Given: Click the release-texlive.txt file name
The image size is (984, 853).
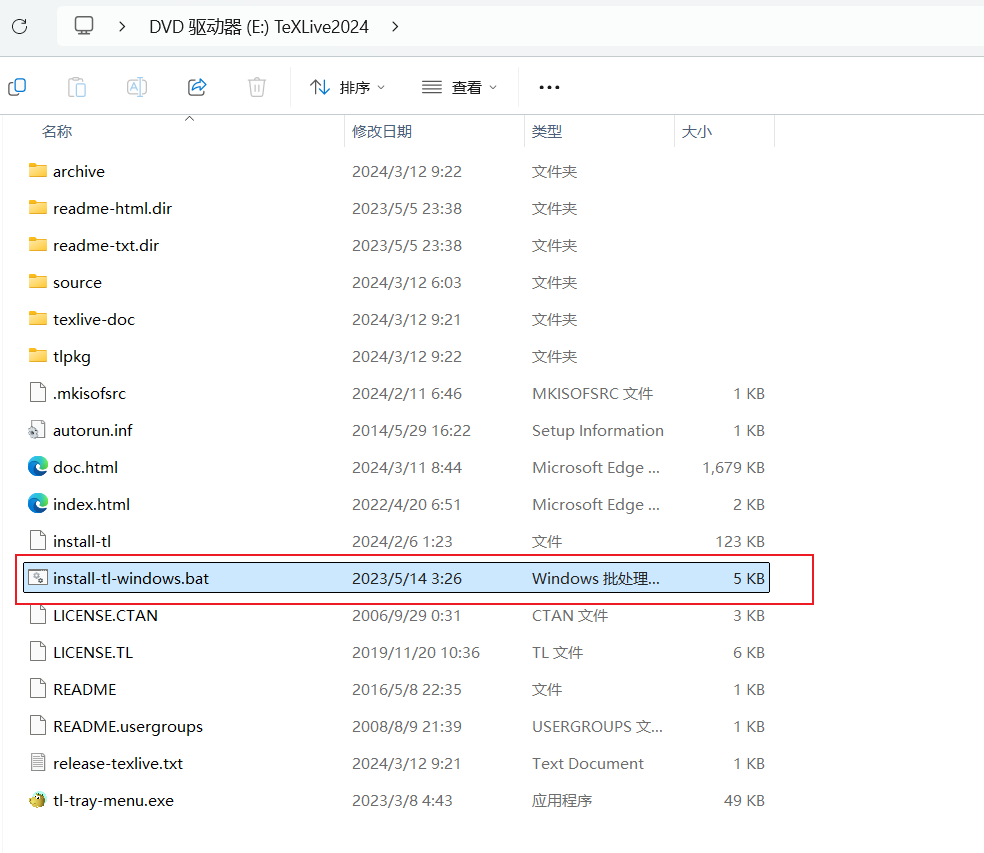Looking at the screenshot, I should pyautogui.click(x=117, y=764).
